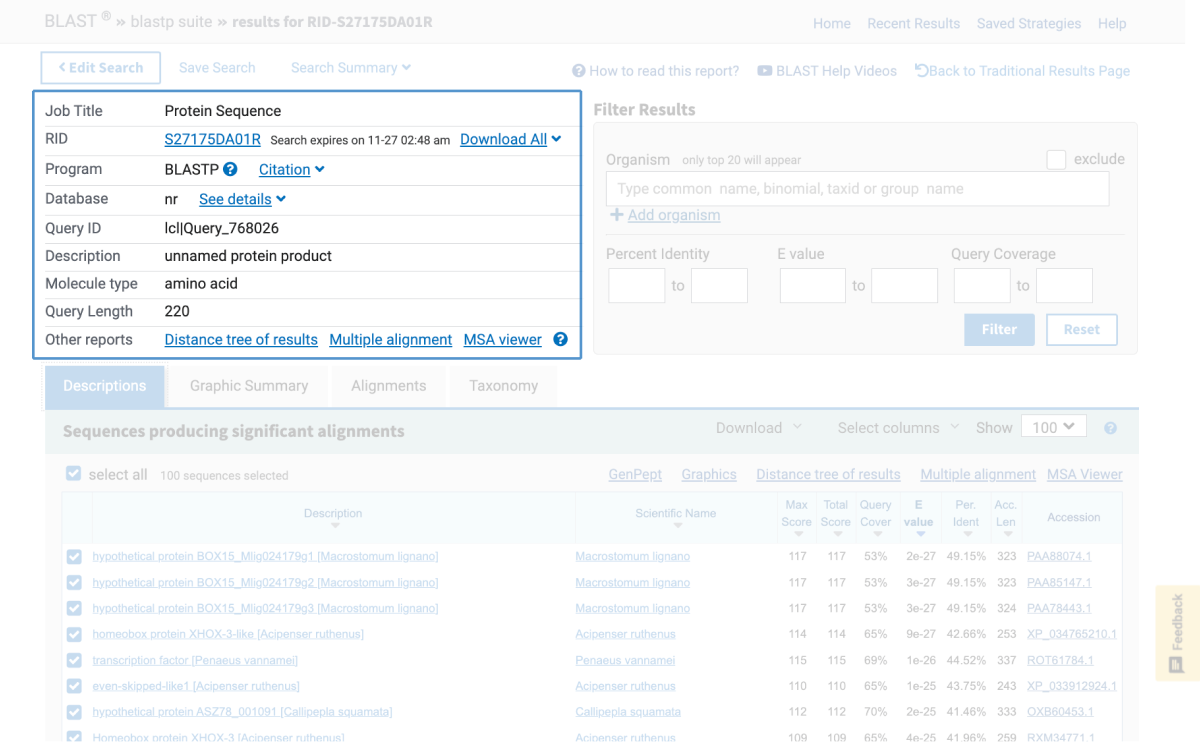Open the Feedback side tab
The image size is (1200, 743).
(1177, 634)
